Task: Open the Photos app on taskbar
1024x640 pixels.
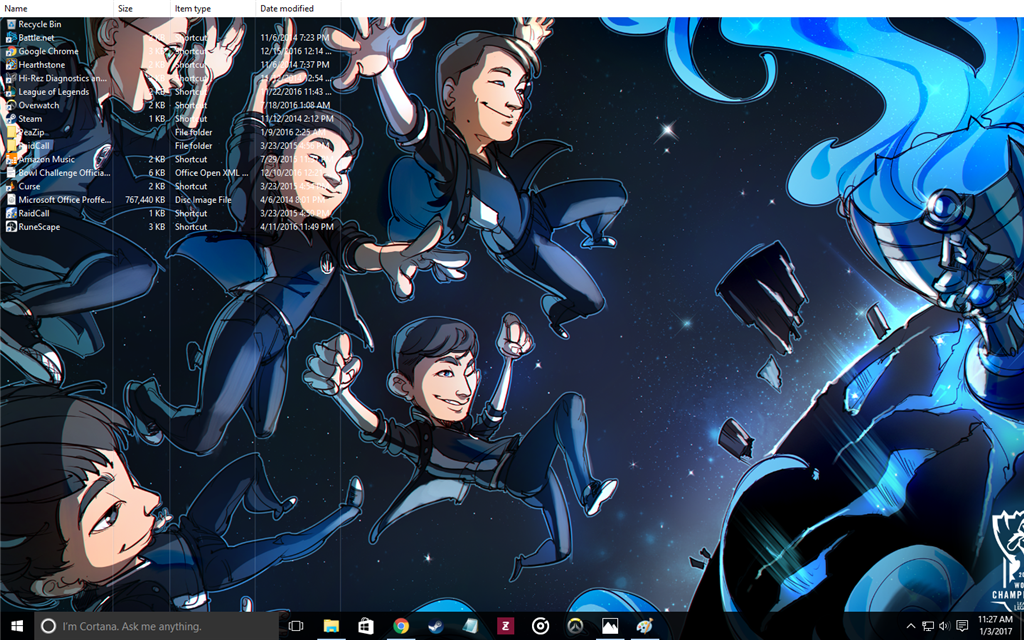Action: [x=610, y=626]
